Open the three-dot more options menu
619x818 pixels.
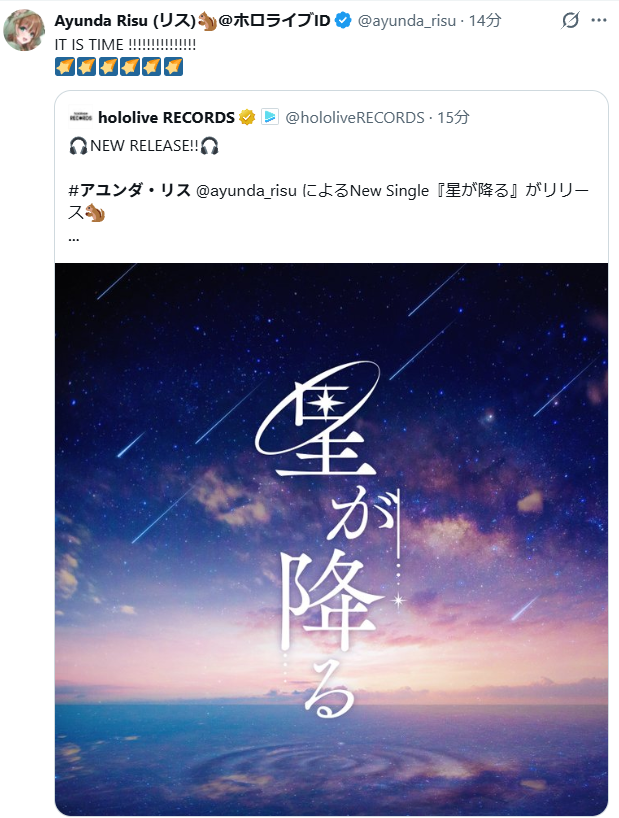tap(599, 20)
